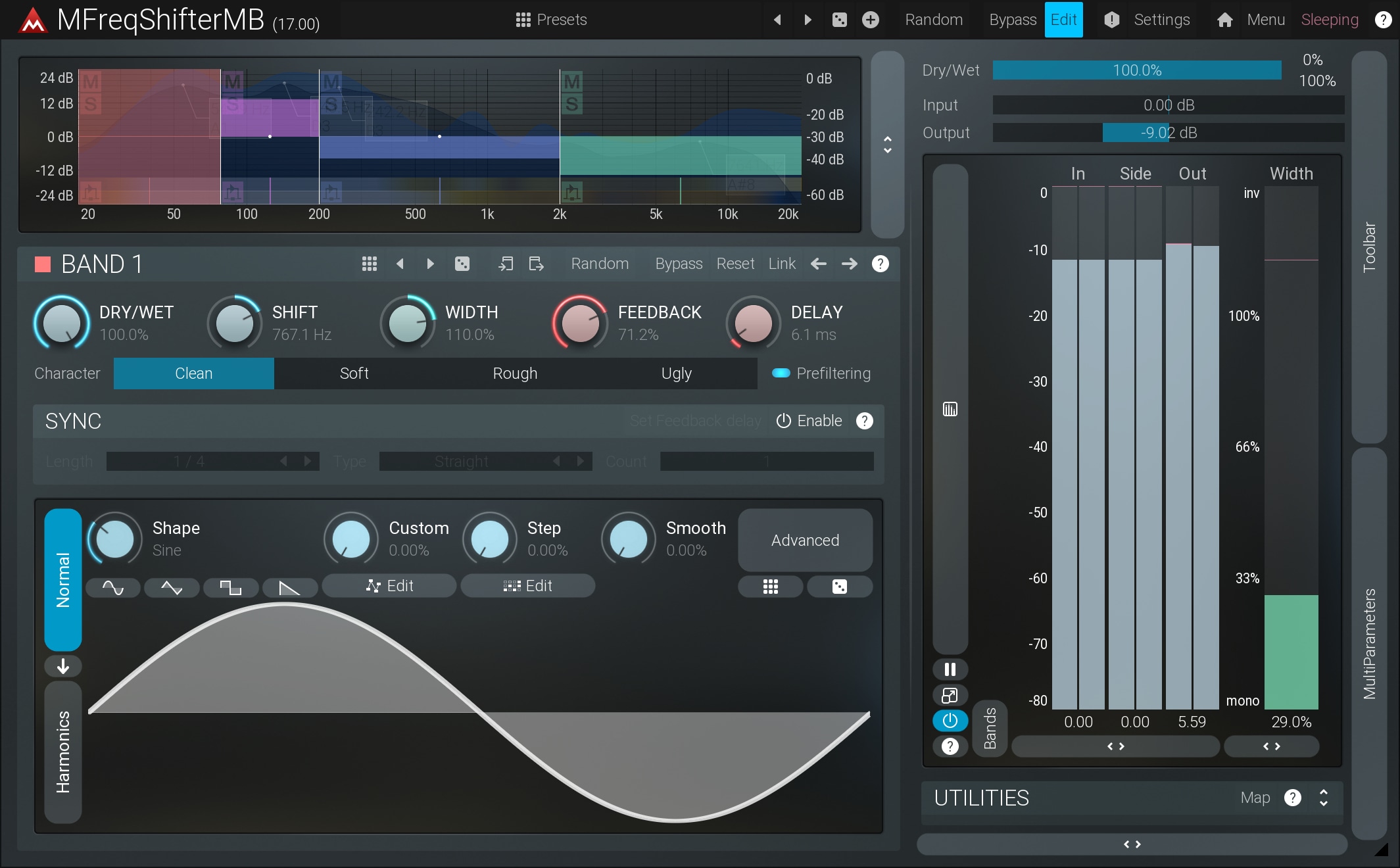
Task: Click the Band 1 copy settings icon
Action: 506,264
